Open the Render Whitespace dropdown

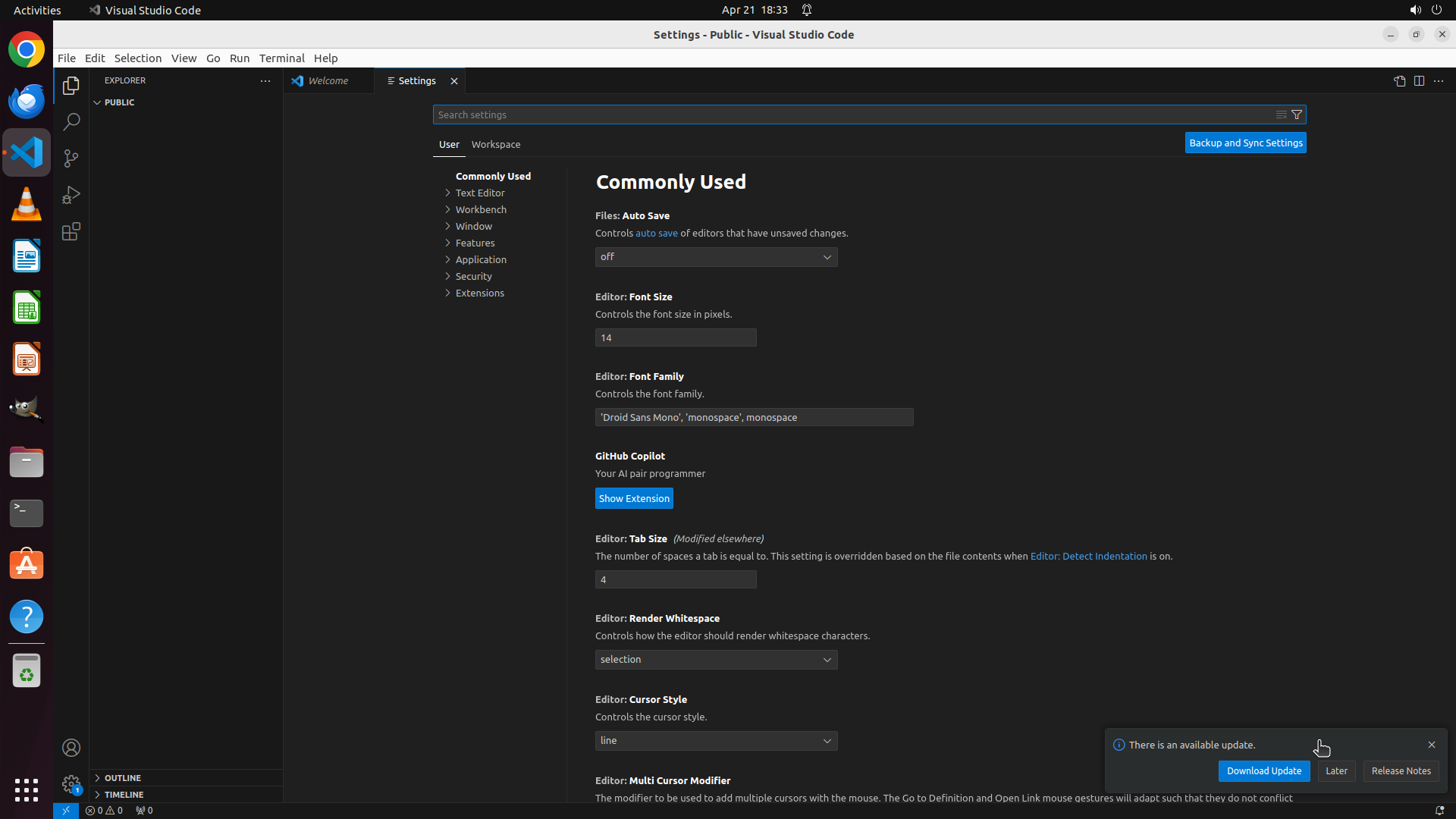pyautogui.click(x=716, y=660)
